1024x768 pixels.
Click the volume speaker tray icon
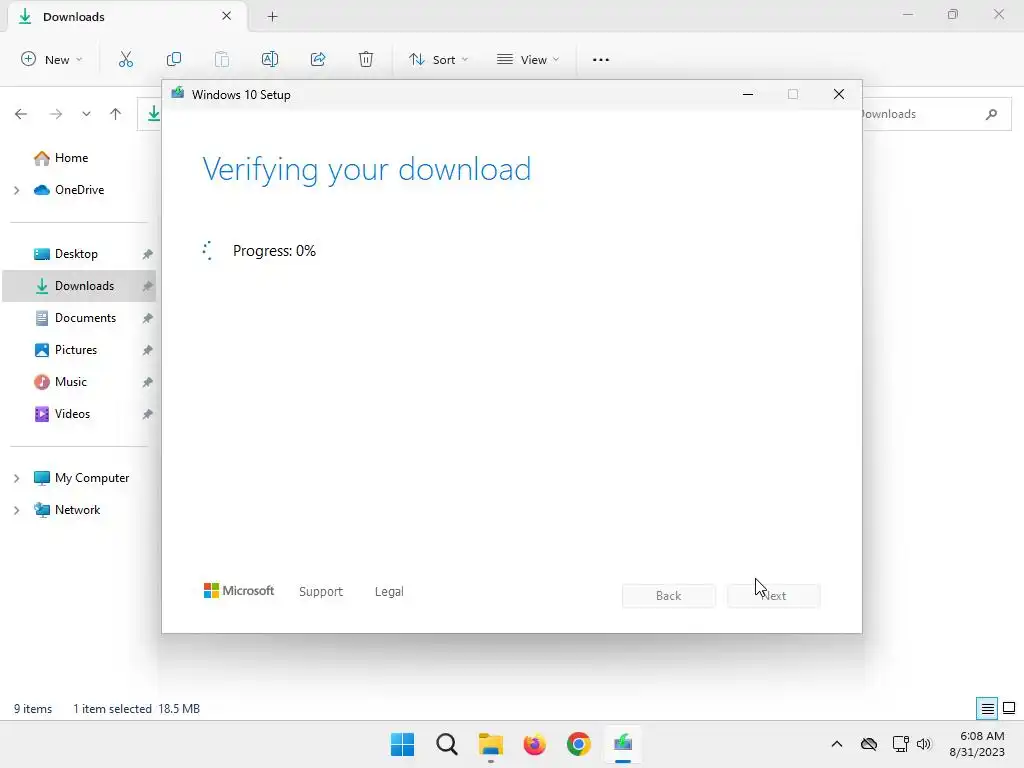pos(923,744)
